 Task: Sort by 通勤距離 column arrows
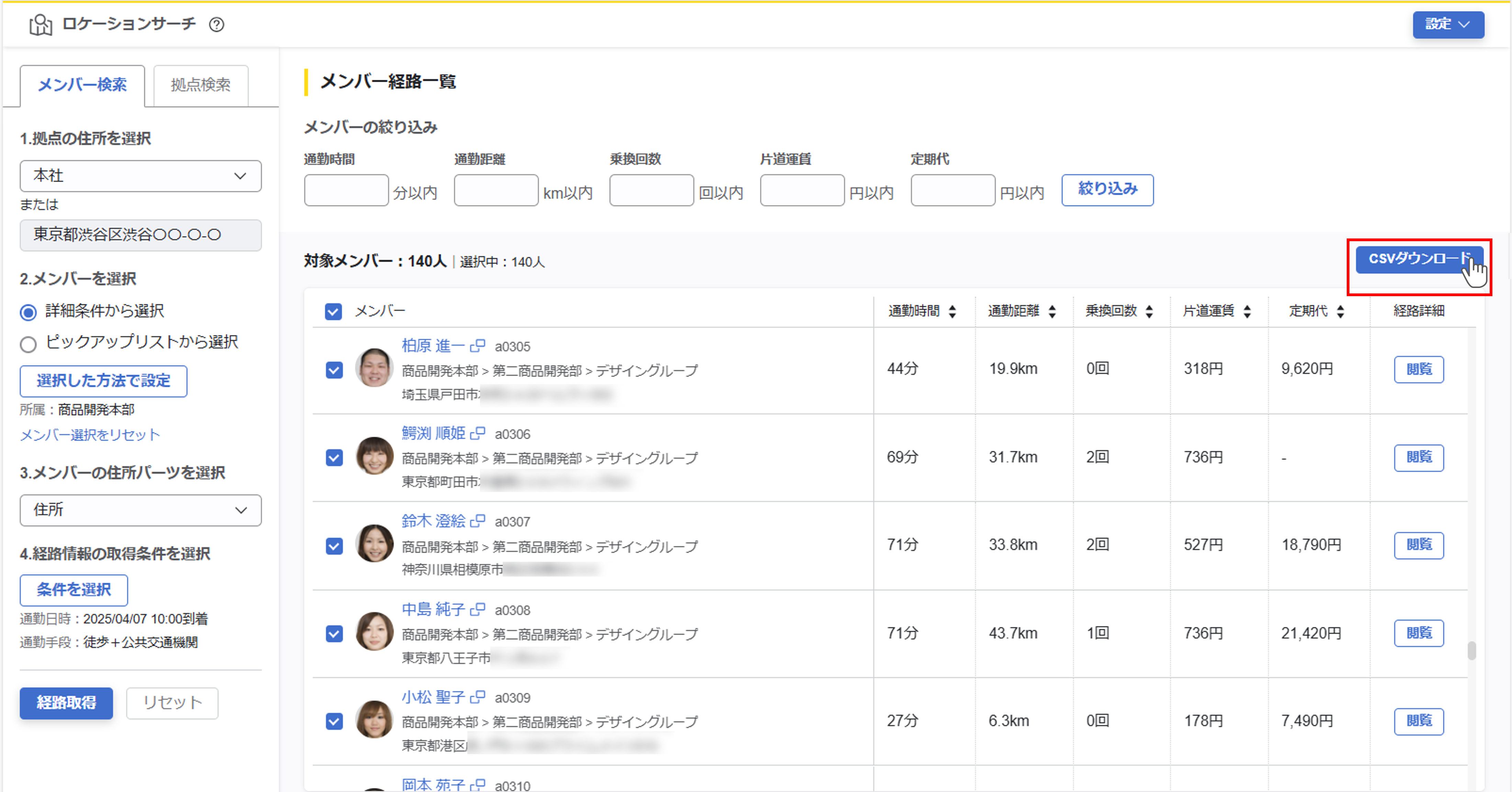coord(1052,311)
